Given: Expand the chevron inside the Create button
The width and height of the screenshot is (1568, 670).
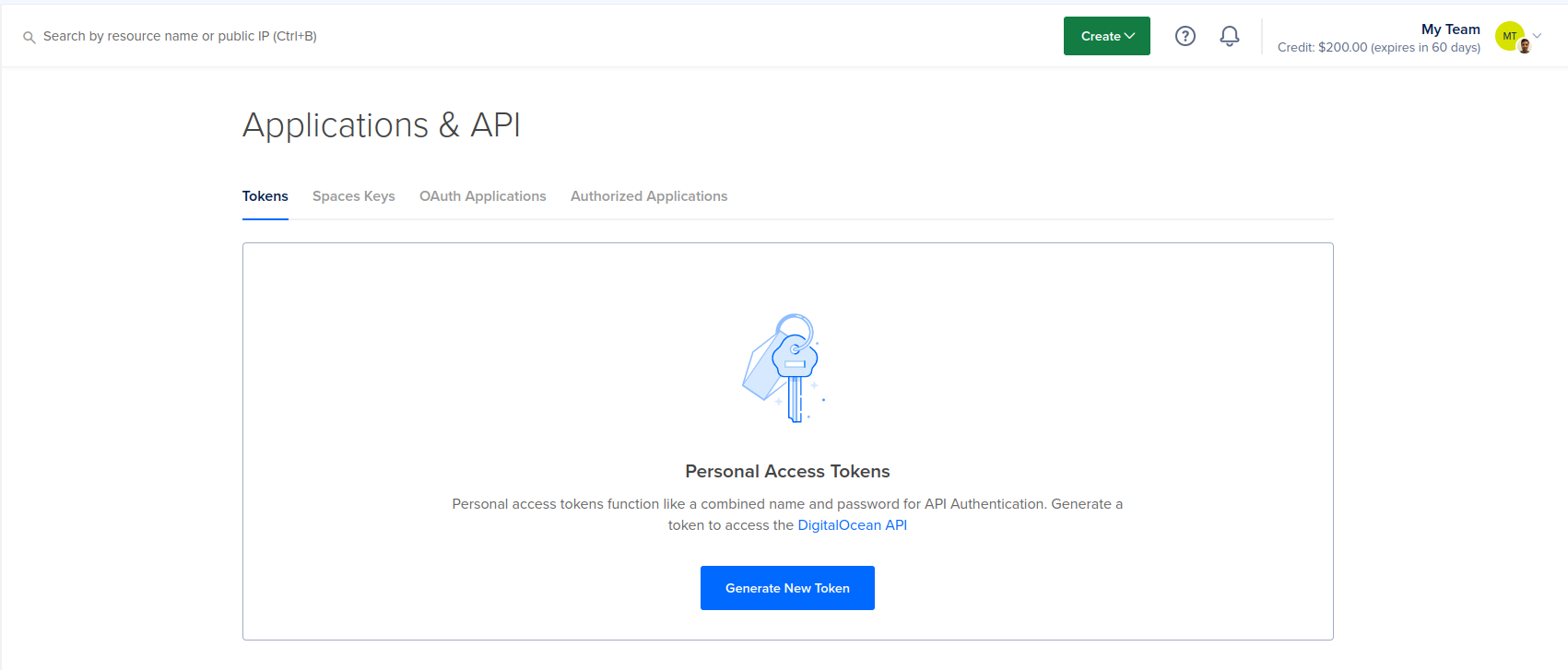Looking at the screenshot, I should (1130, 36).
